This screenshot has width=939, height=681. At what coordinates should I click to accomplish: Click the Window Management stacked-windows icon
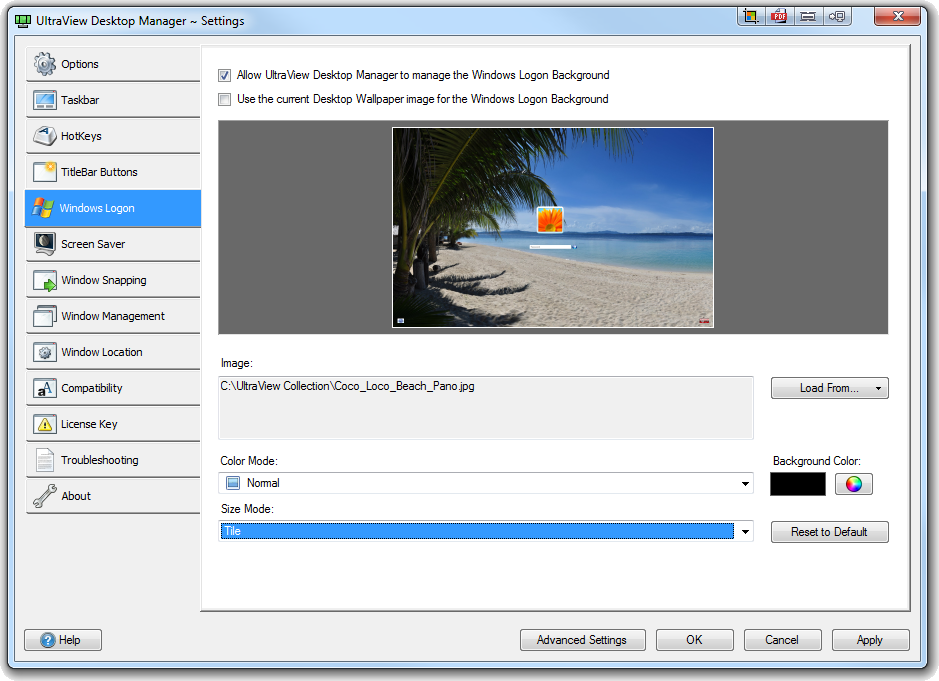45,316
